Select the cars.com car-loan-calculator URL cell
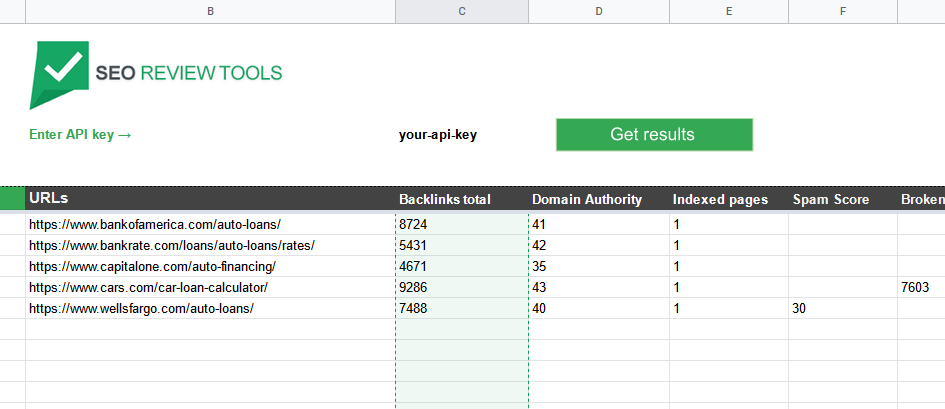 [x=210, y=287]
